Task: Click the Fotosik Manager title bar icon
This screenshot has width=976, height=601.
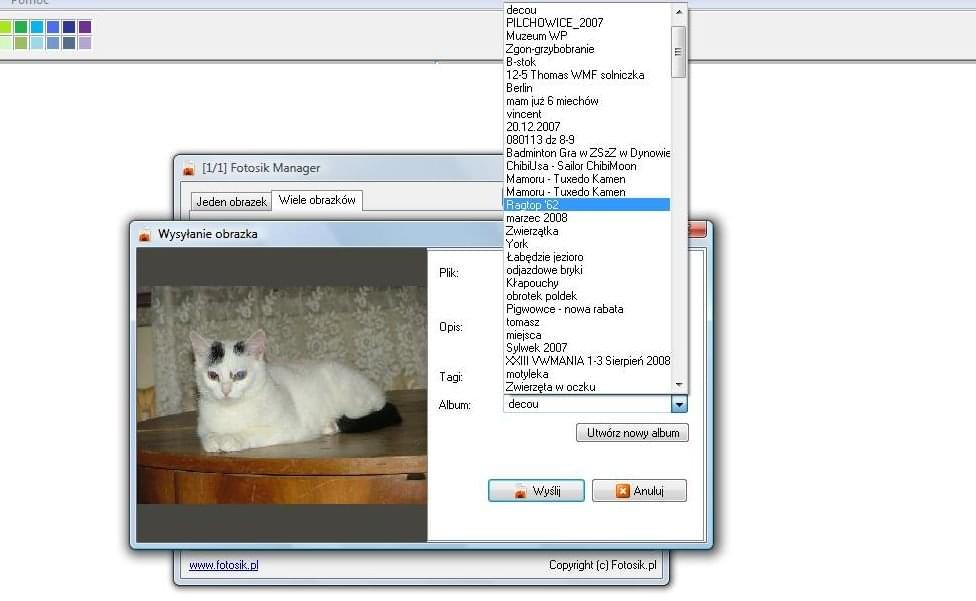Action: point(189,169)
